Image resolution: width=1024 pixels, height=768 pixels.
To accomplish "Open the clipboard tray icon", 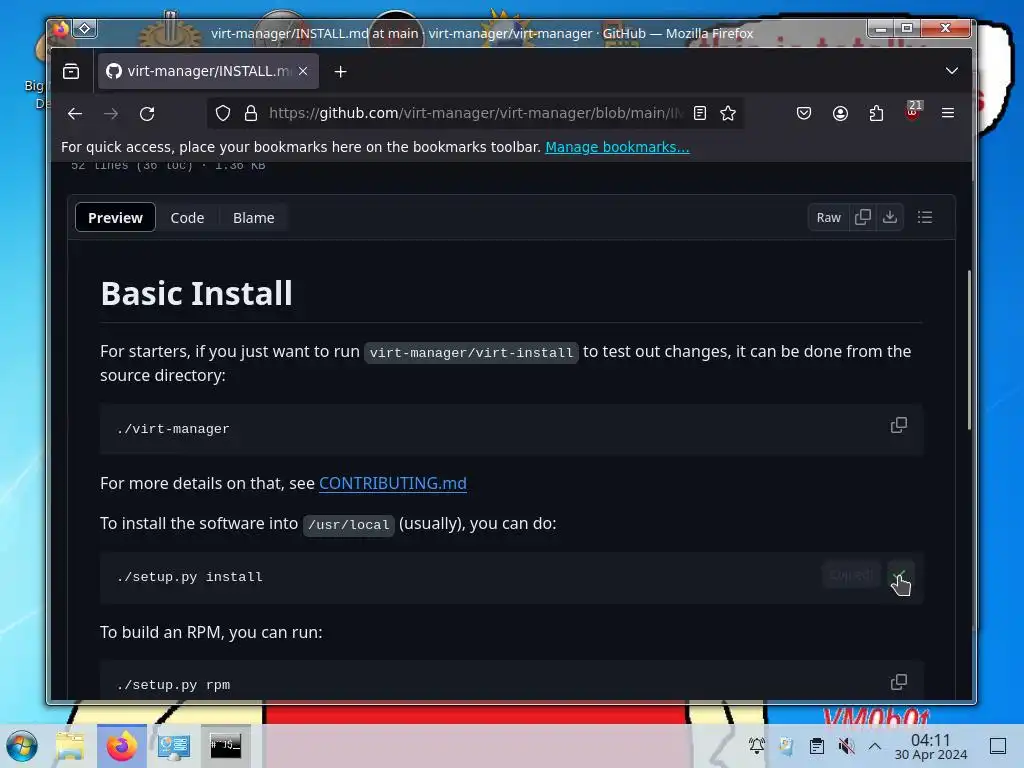I will [x=816, y=746].
